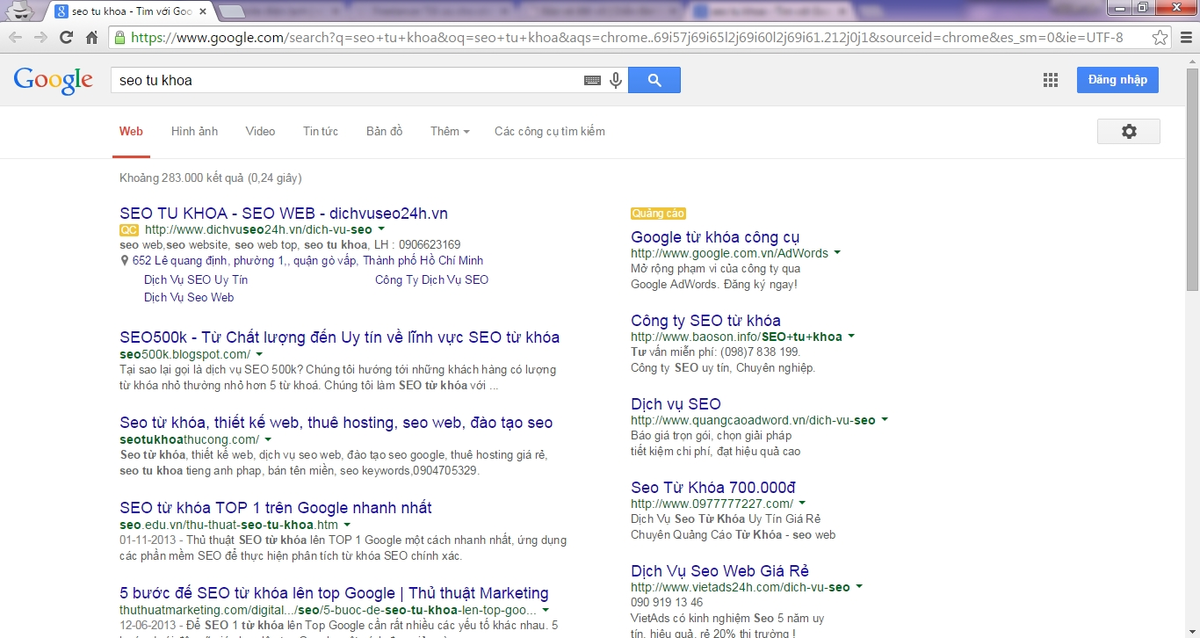Image resolution: width=1200 pixels, height=638 pixels.
Task: Click the browser address bar URL
Action: click(627, 37)
